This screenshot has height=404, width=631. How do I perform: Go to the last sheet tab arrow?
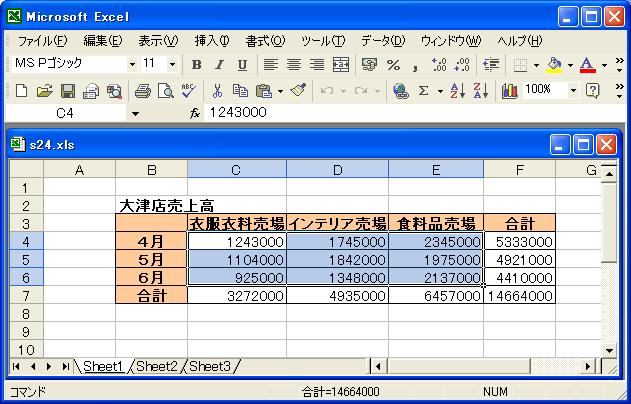point(65,366)
